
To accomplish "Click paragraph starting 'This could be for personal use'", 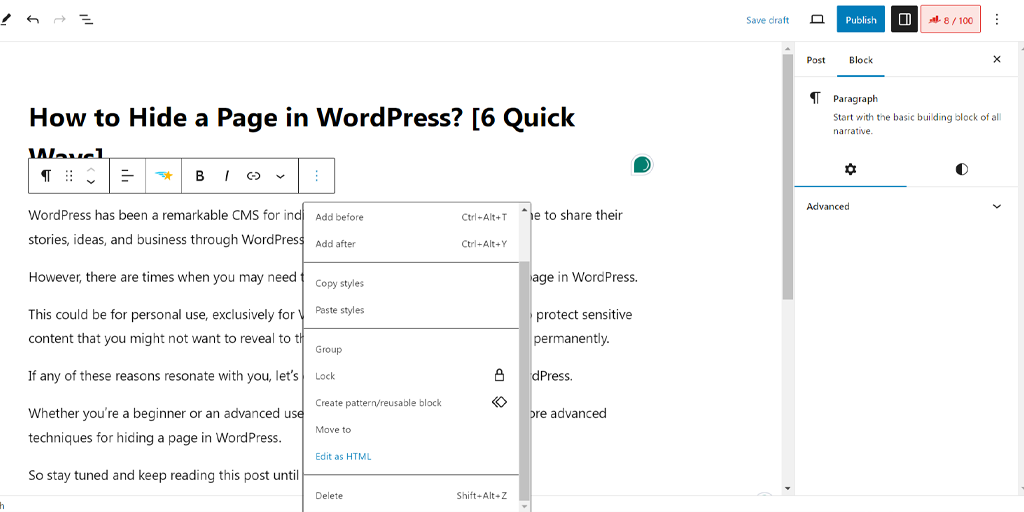I will [x=330, y=327].
